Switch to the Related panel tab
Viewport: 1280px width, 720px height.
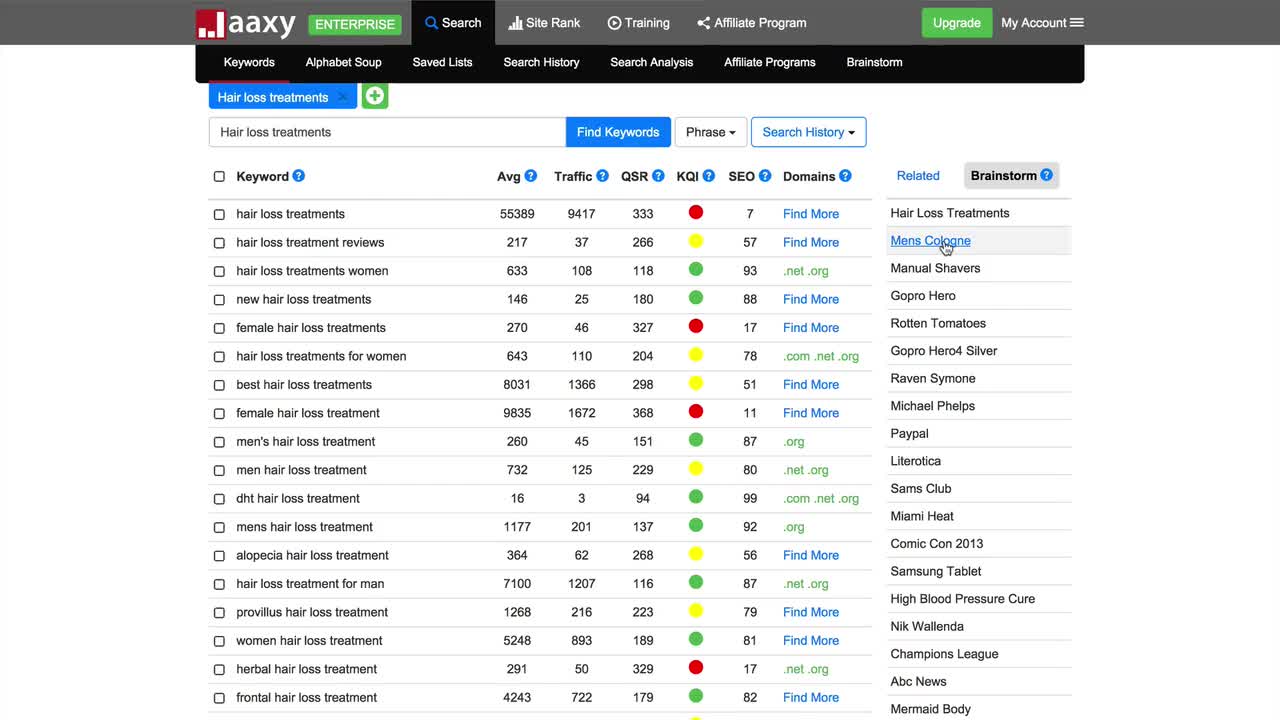[x=918, y=176]
